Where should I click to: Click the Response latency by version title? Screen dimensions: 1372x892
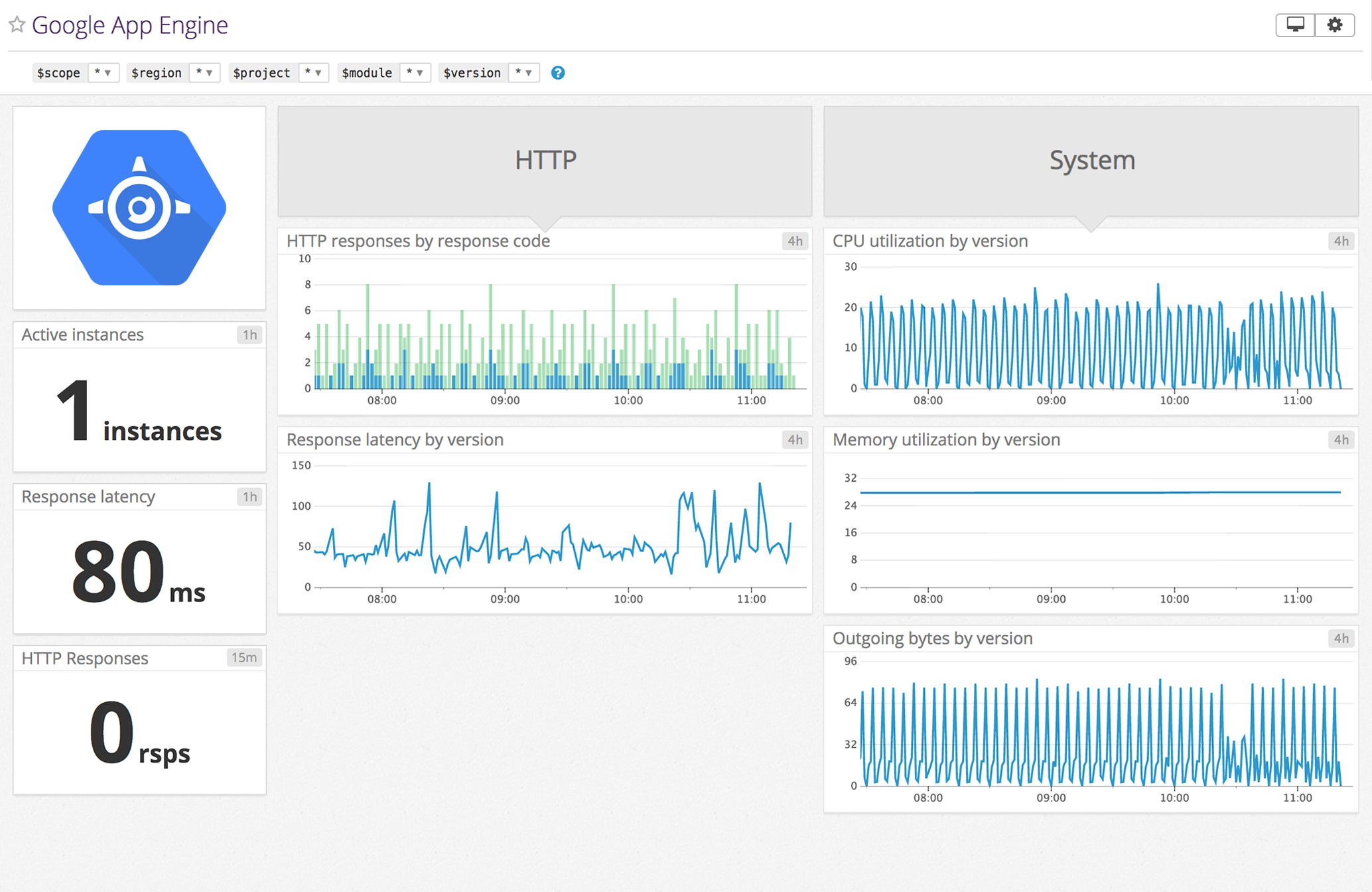(x=395, y=439)
